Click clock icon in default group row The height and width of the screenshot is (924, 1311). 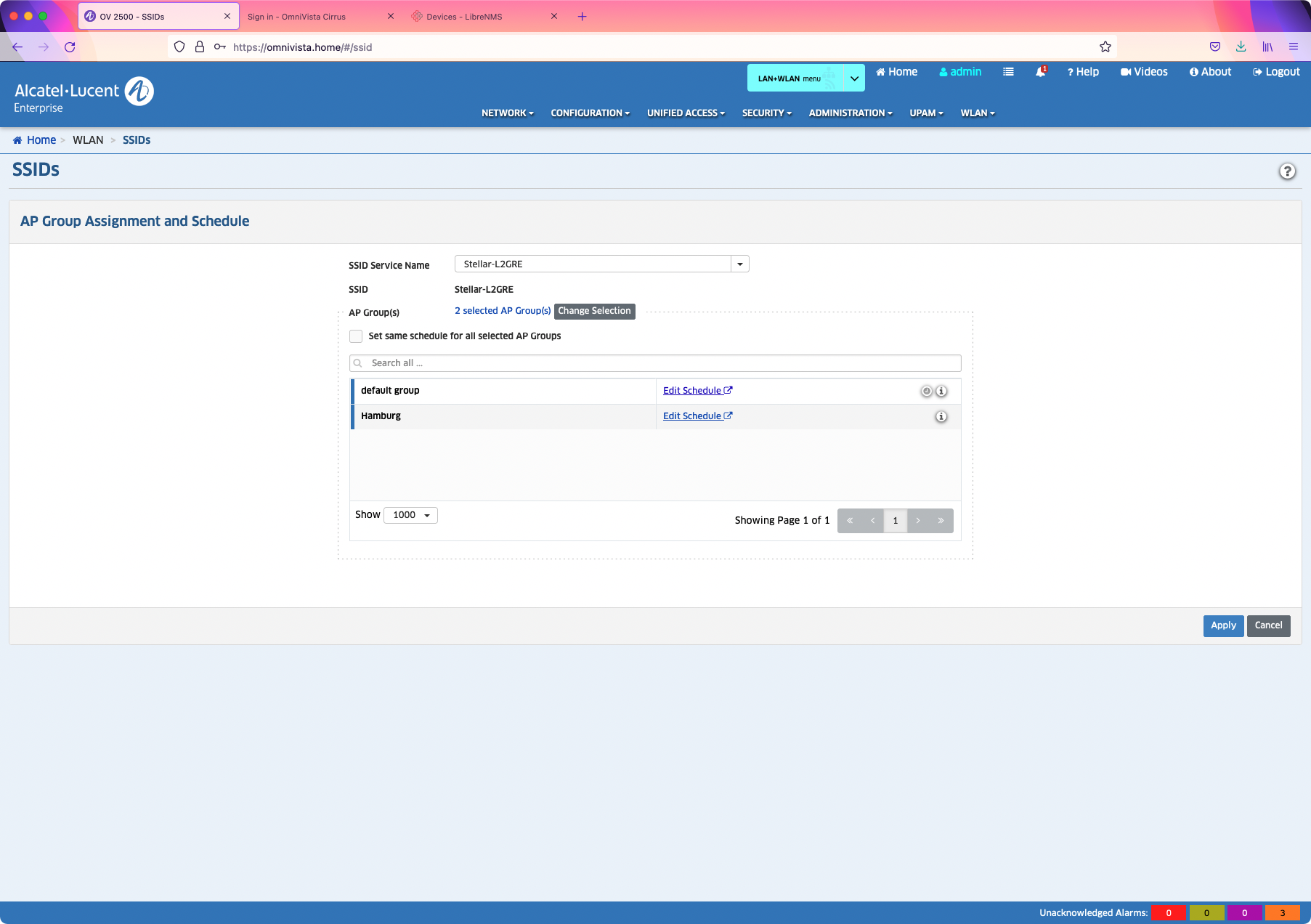(x=926, y=392)
